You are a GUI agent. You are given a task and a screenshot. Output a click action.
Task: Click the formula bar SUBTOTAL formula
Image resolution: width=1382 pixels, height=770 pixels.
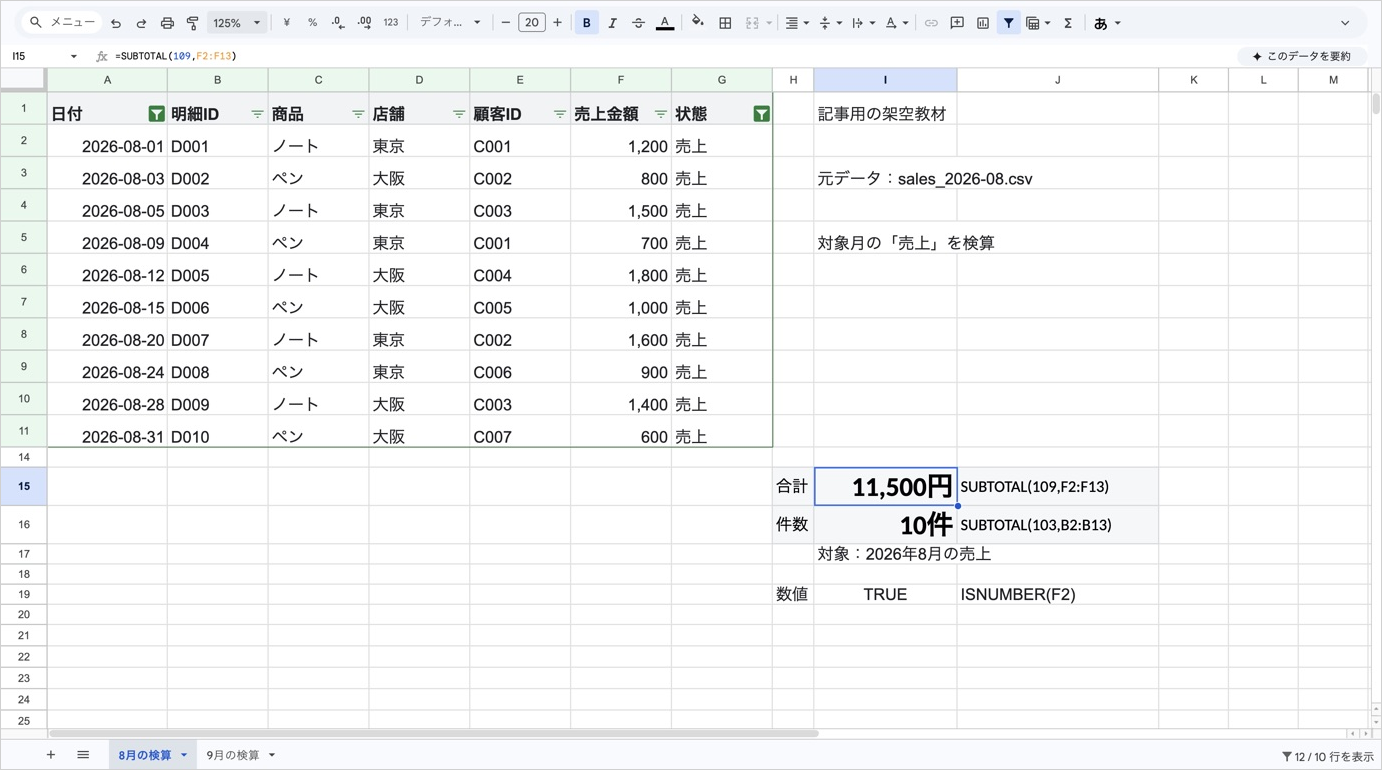[x=176, y=56]
